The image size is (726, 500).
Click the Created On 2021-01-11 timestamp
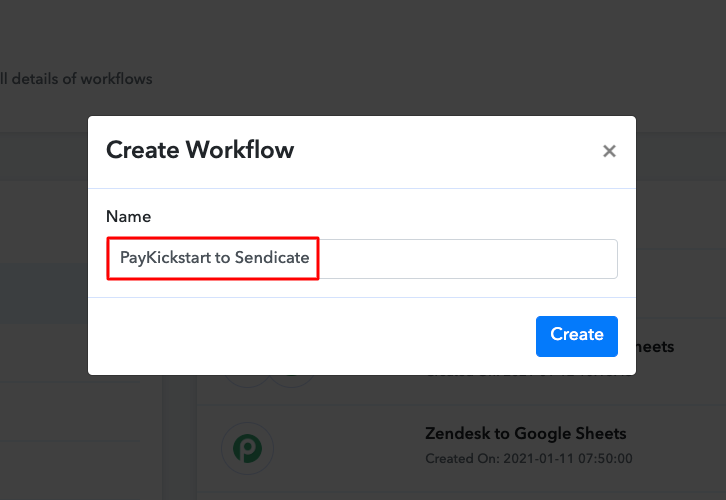tap(529, 458)
